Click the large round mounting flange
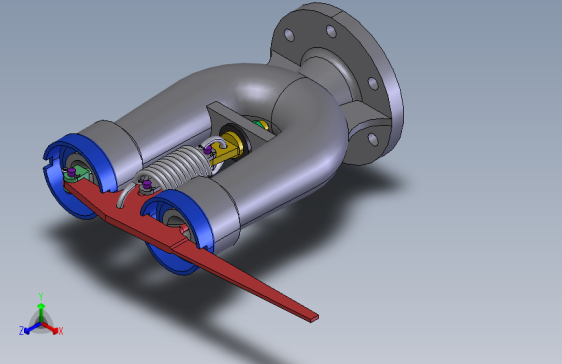562x364 pixels. point(337,83)
